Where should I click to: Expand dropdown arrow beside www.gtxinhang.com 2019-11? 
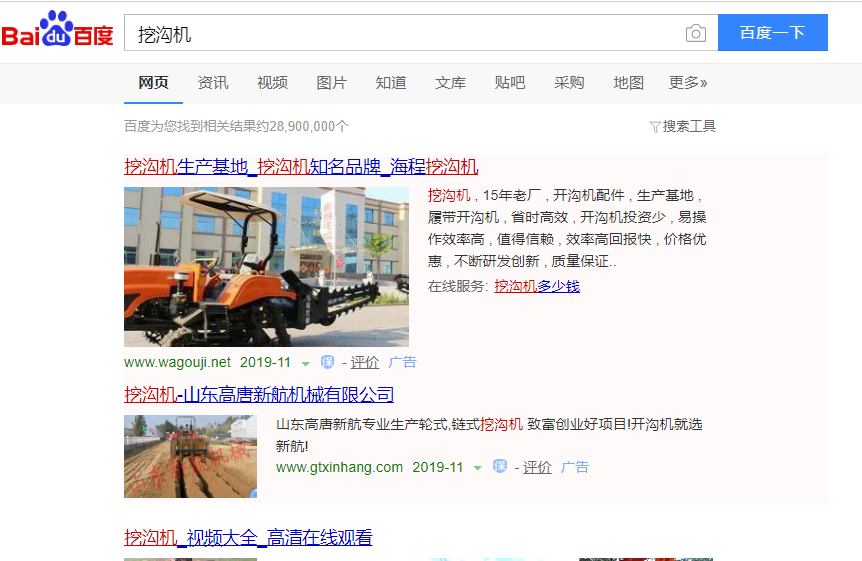[x=478, y=468]
